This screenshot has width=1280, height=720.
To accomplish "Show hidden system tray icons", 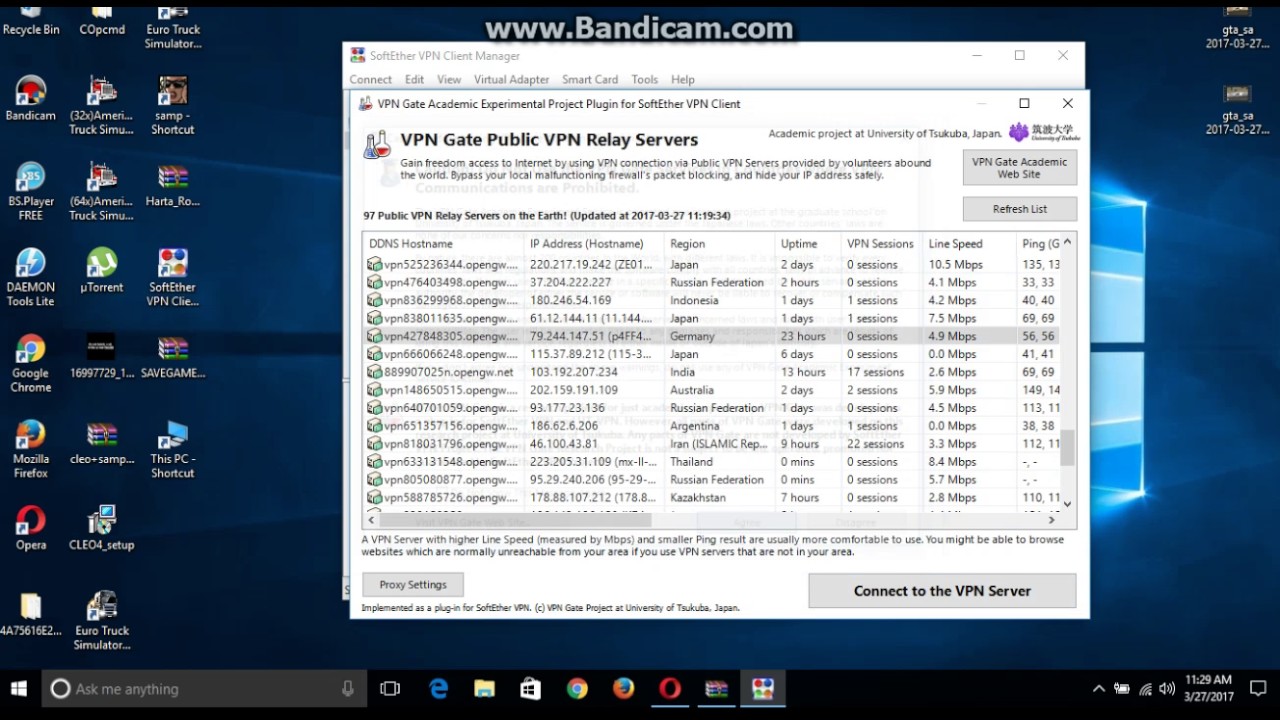I will click(x=1098, y=688).
